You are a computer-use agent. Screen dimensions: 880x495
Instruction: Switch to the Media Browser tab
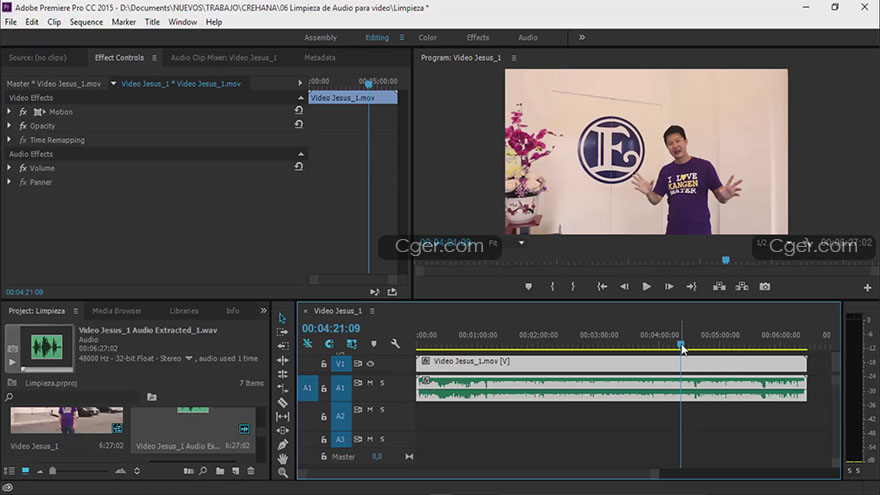117,311
